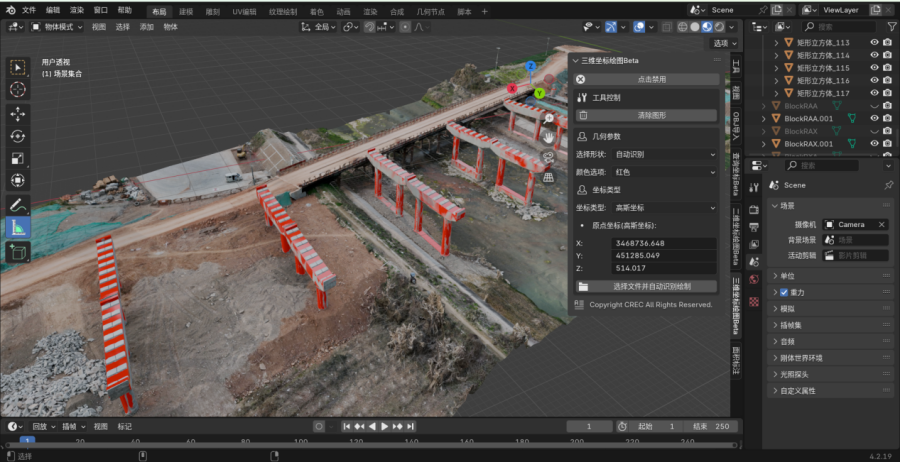Viewport: 900px width, 462px height.
Task: Open the 文件 File menu
Action: (x=28, y=10)
